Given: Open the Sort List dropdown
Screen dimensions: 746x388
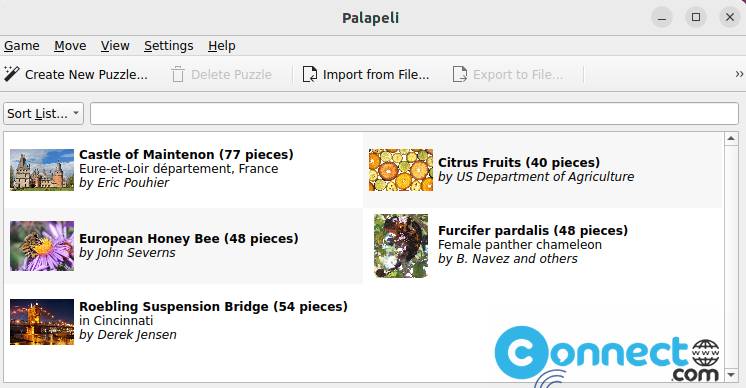Looking at the screenshot, I should [x=43, y=114].
